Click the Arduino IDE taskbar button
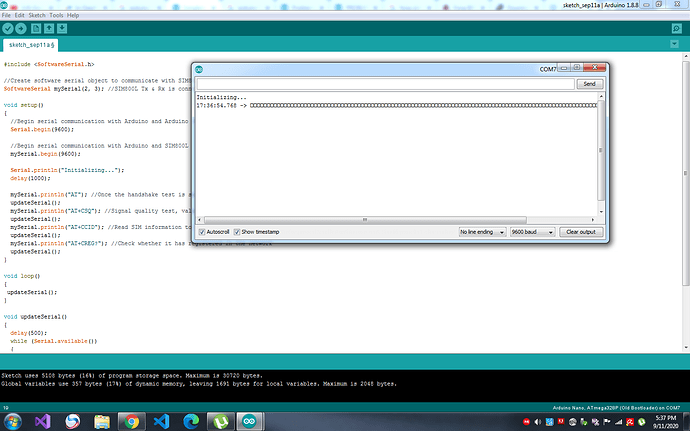This screenshot has width=690, height=431. click(x=250, y=421)
